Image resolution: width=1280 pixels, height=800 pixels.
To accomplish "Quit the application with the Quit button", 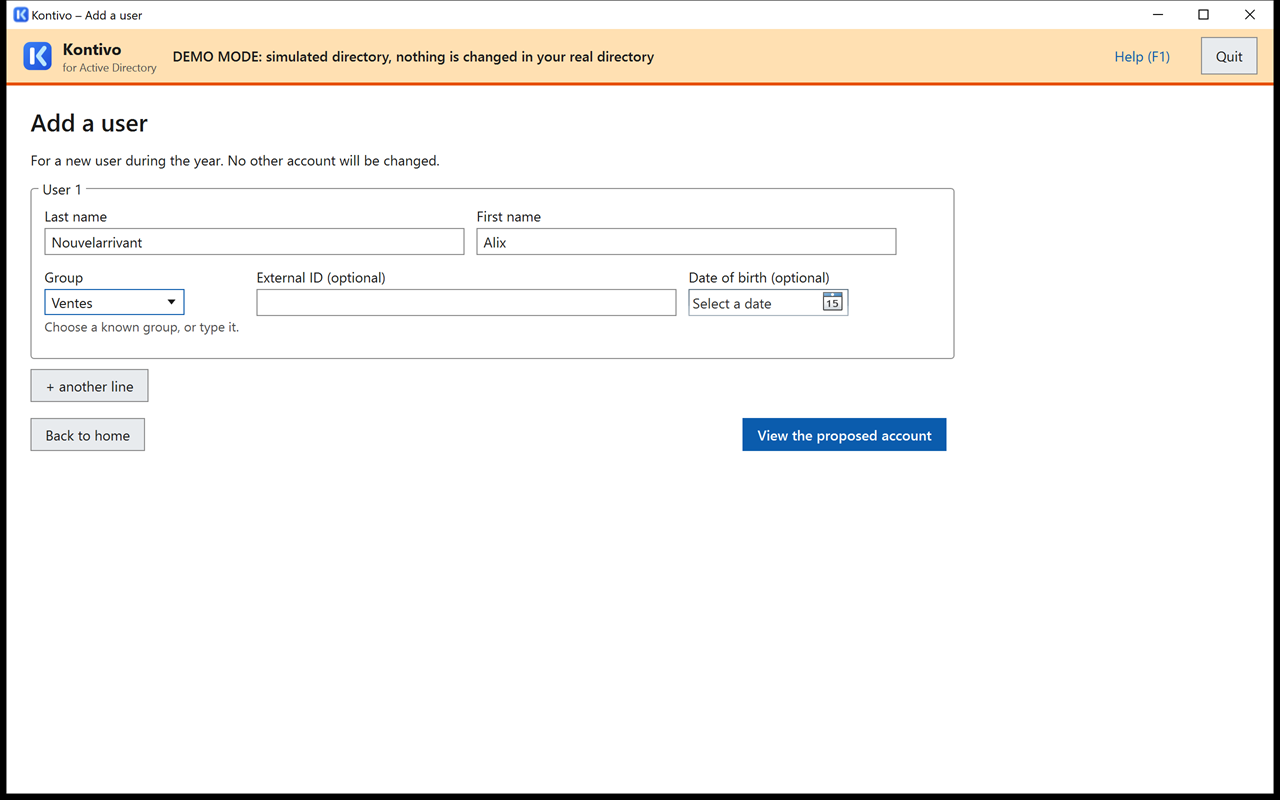I will 1229,57.
